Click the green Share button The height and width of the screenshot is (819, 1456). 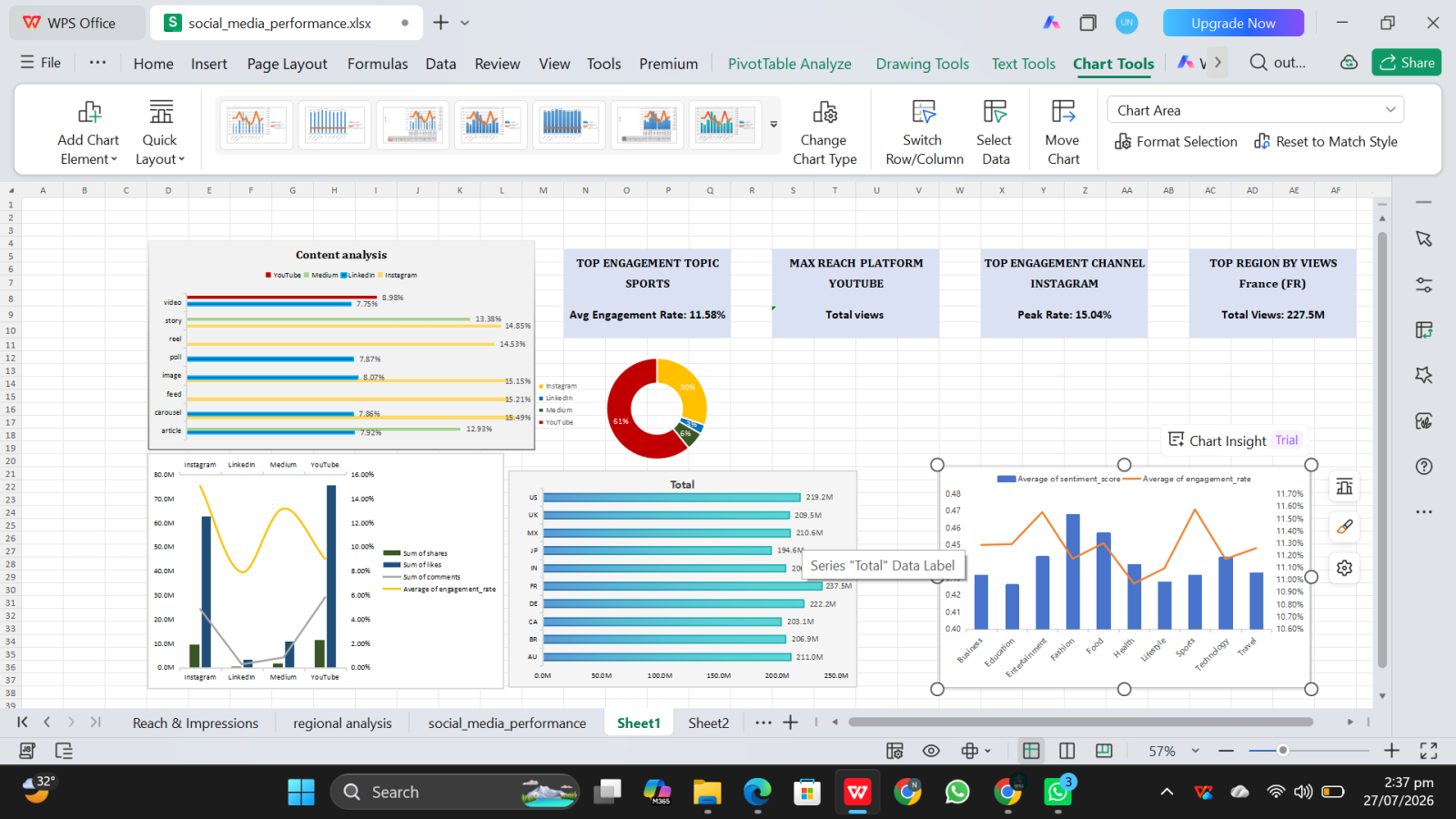(x=1407, y=62)
